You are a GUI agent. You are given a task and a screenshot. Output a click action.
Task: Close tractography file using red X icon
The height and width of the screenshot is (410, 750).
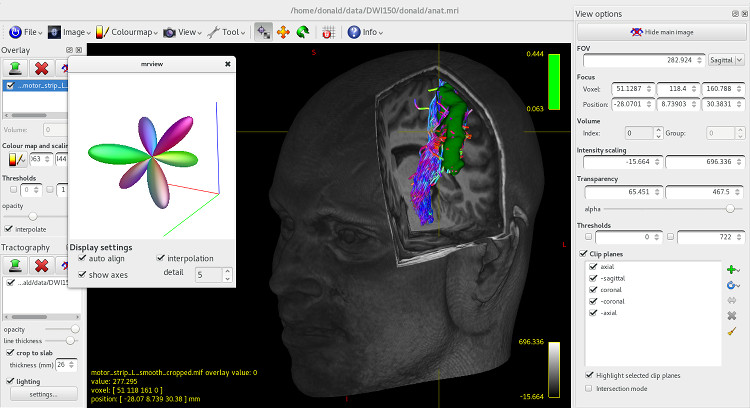coord(42,265)
